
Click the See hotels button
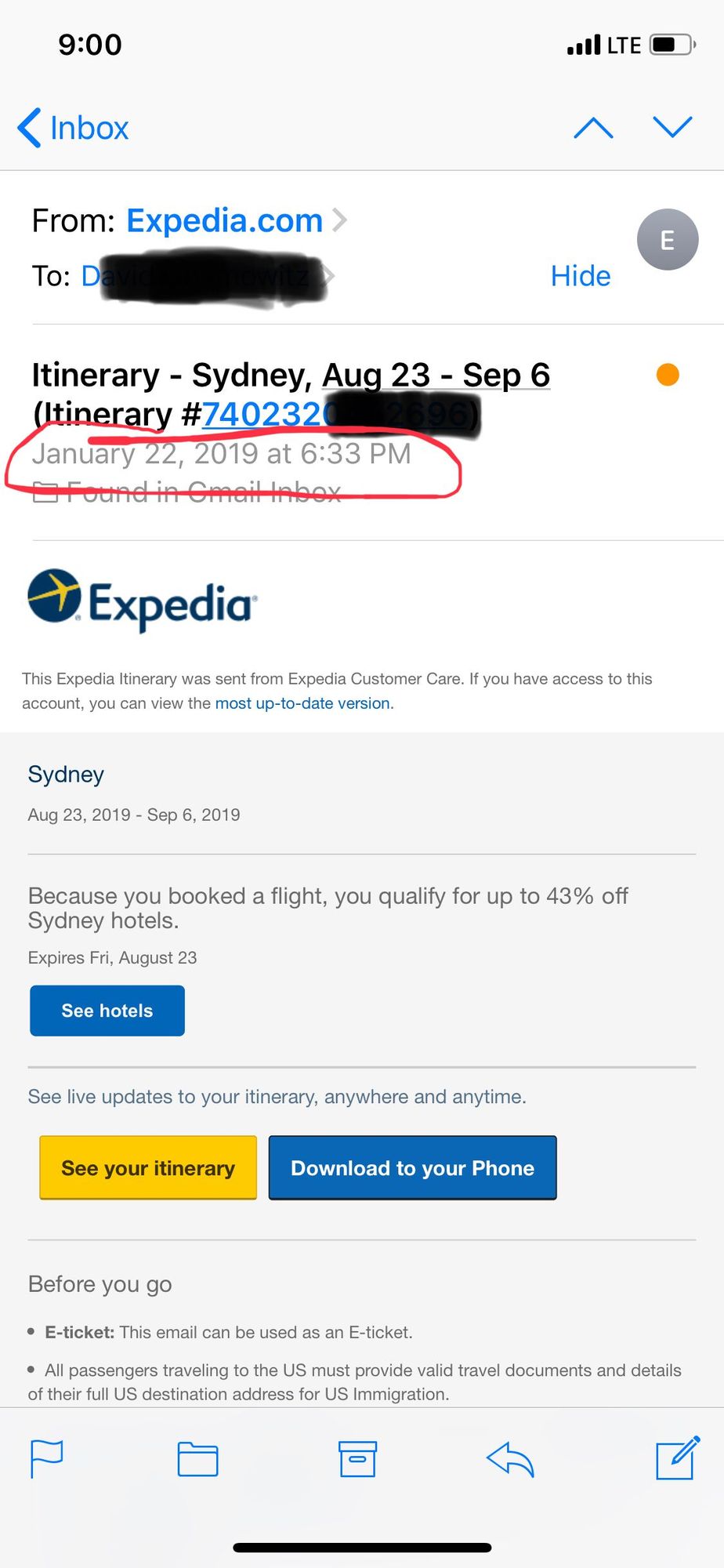click(107, 1011)
